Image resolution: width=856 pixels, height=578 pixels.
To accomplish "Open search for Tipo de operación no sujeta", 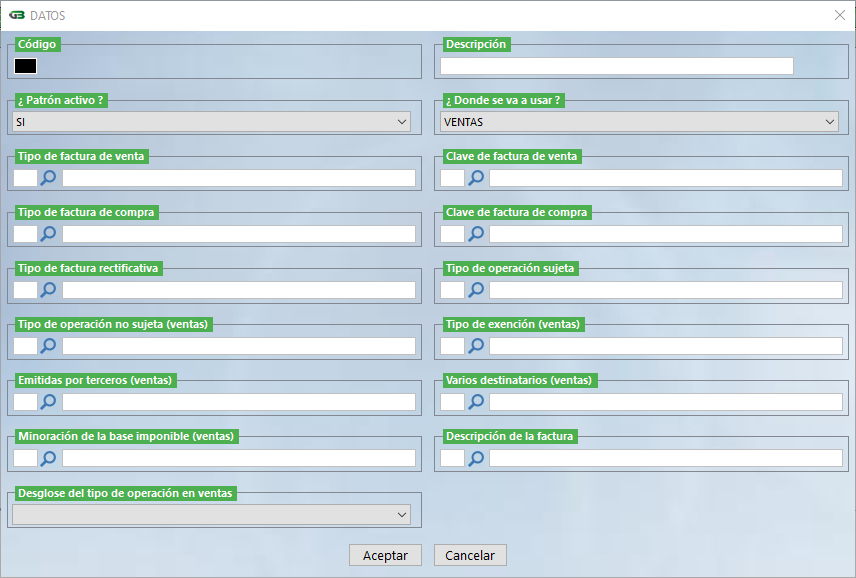I will (x=49, y=346).
